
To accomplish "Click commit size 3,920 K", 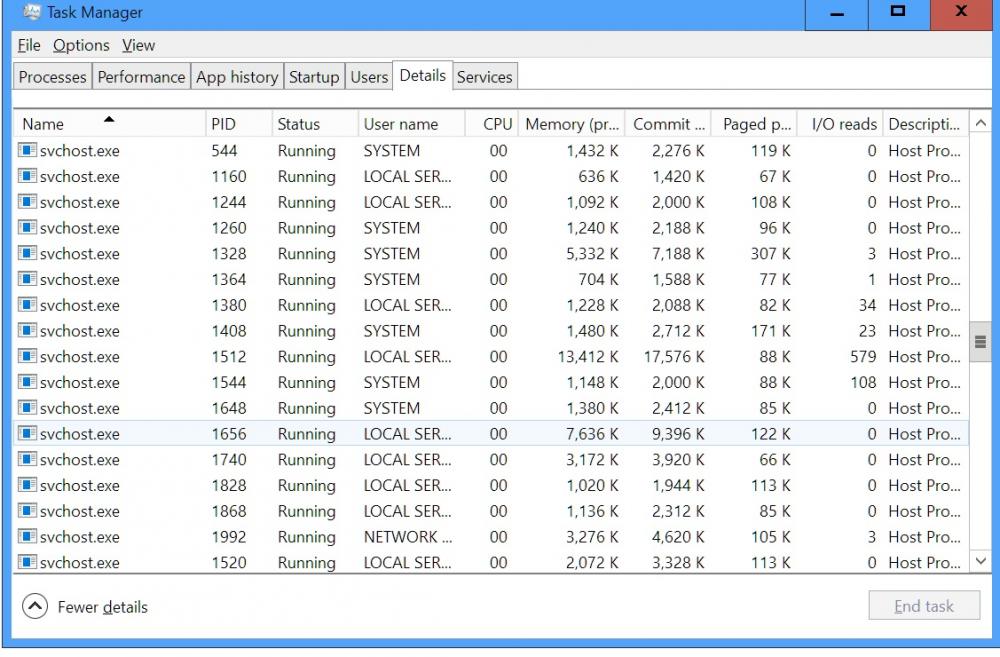I will tap(678, 459).
